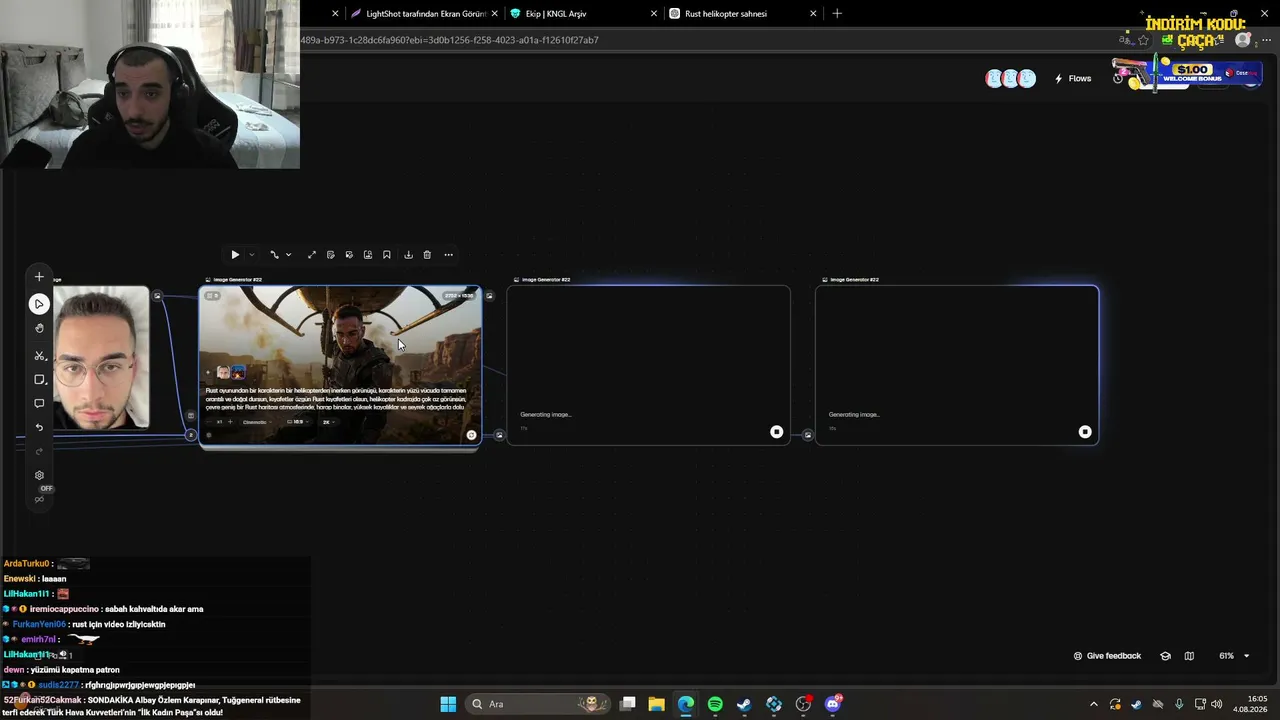Screen dimensions: 1280x720
Task: Open a new browser tab
Action: tap(837, 14)
